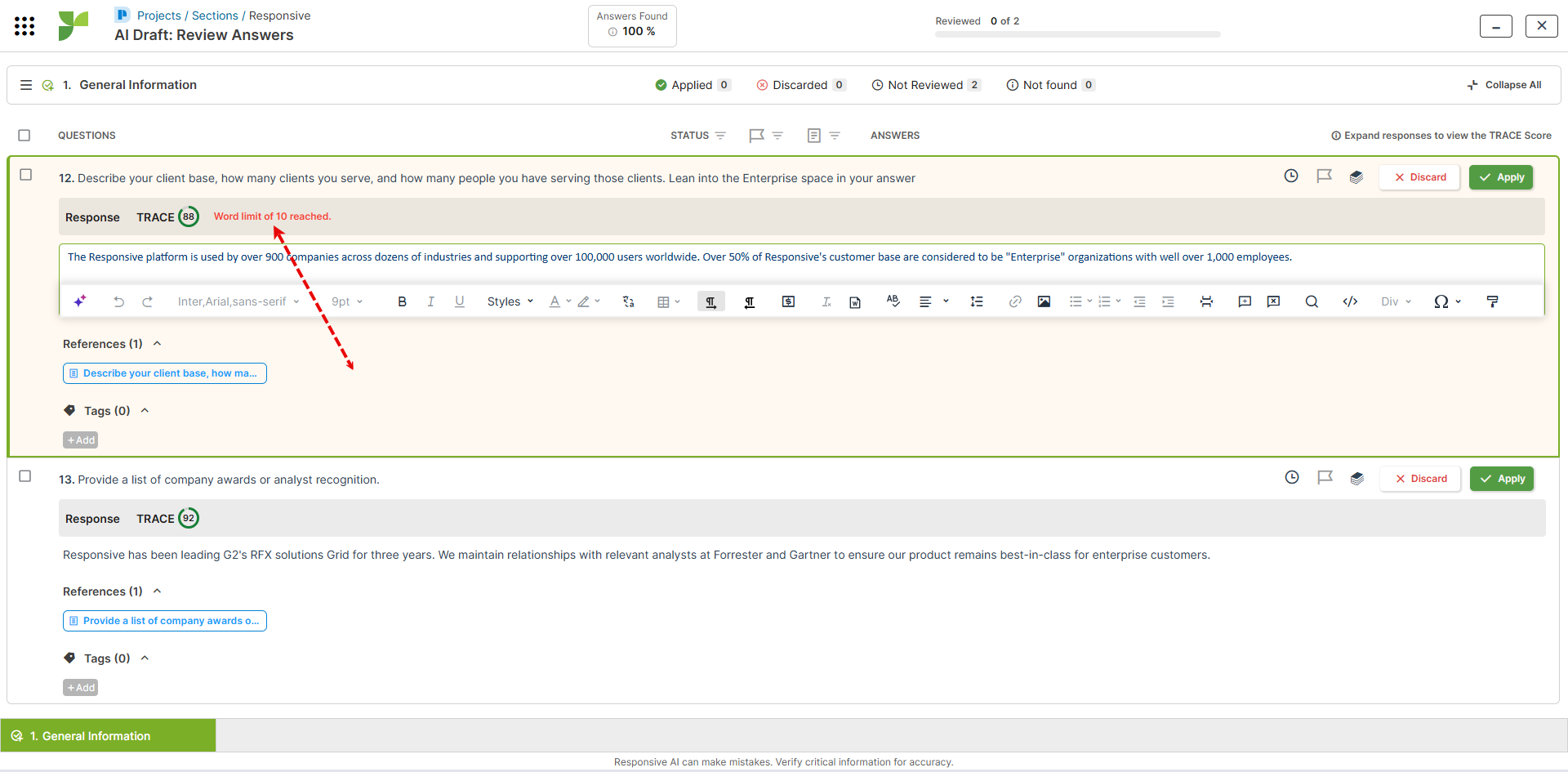Open the special characters omega dropdown
1568x772 pixels.
tap(1448, 301)
